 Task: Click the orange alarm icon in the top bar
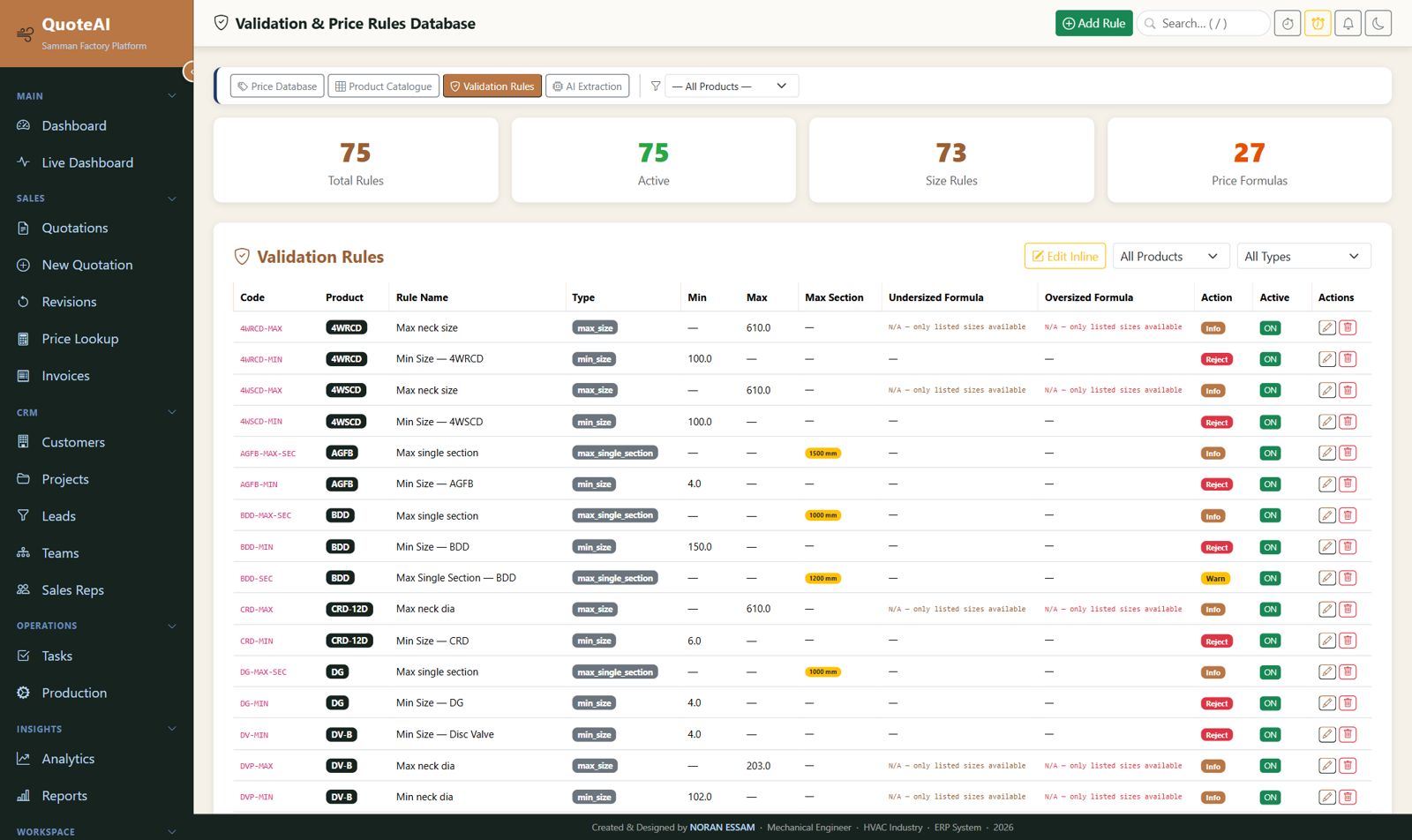1318,24
